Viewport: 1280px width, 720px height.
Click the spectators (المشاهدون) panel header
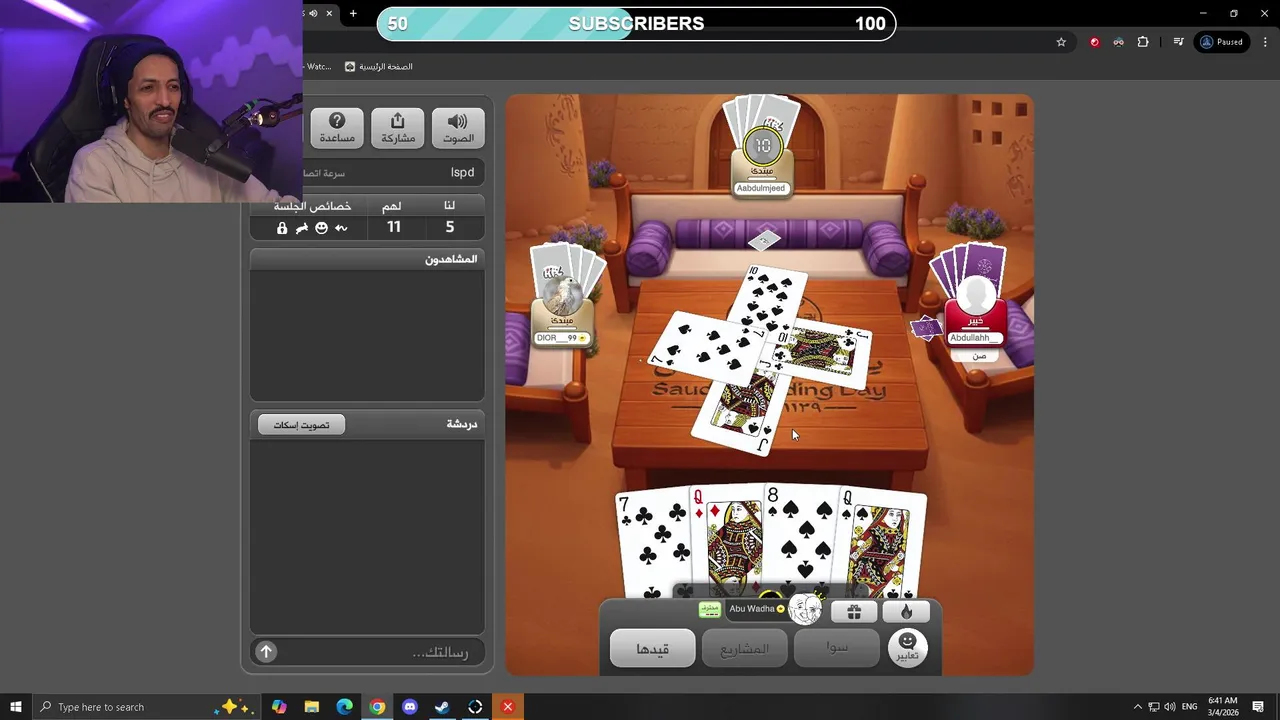pos(367,259)
